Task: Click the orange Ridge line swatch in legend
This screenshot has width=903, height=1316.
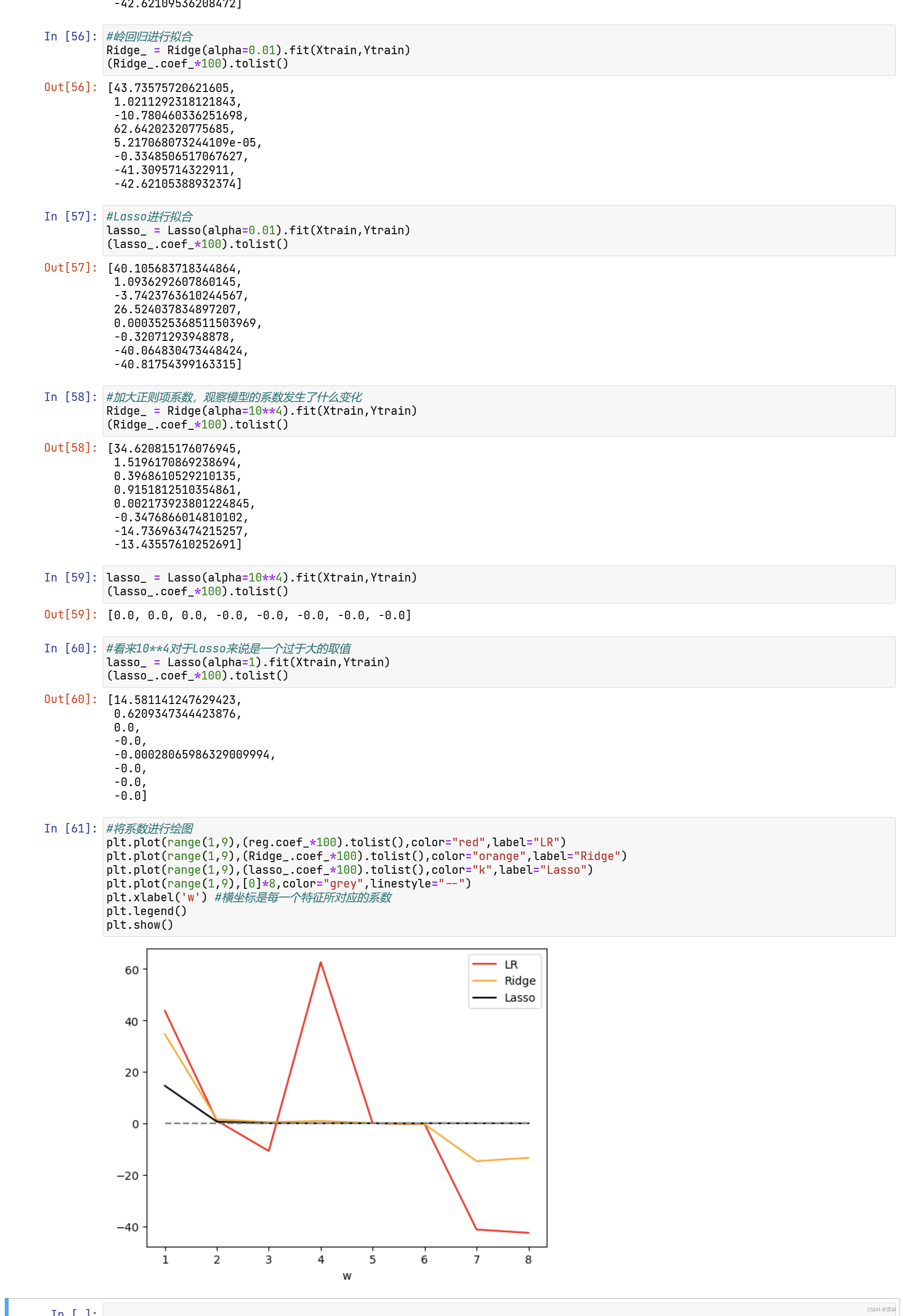Action: 484,981
